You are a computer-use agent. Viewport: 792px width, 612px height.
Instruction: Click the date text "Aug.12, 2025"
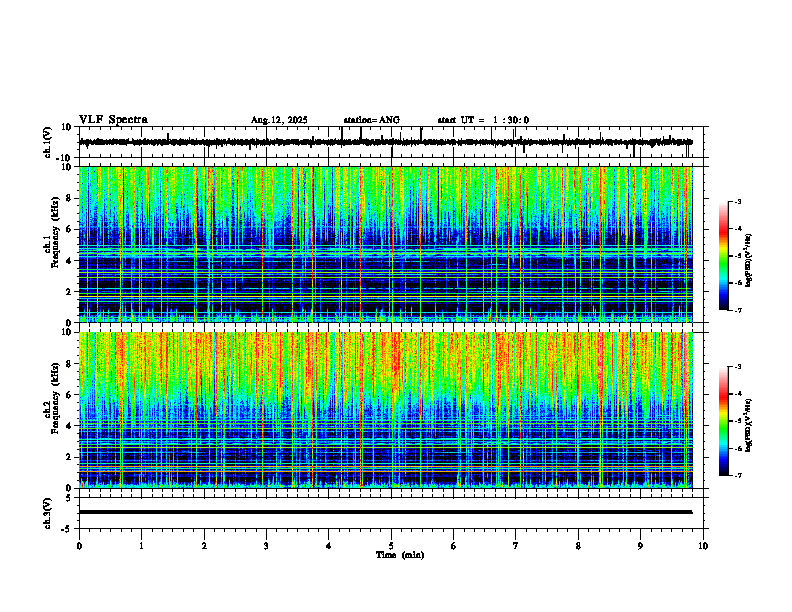279,120
